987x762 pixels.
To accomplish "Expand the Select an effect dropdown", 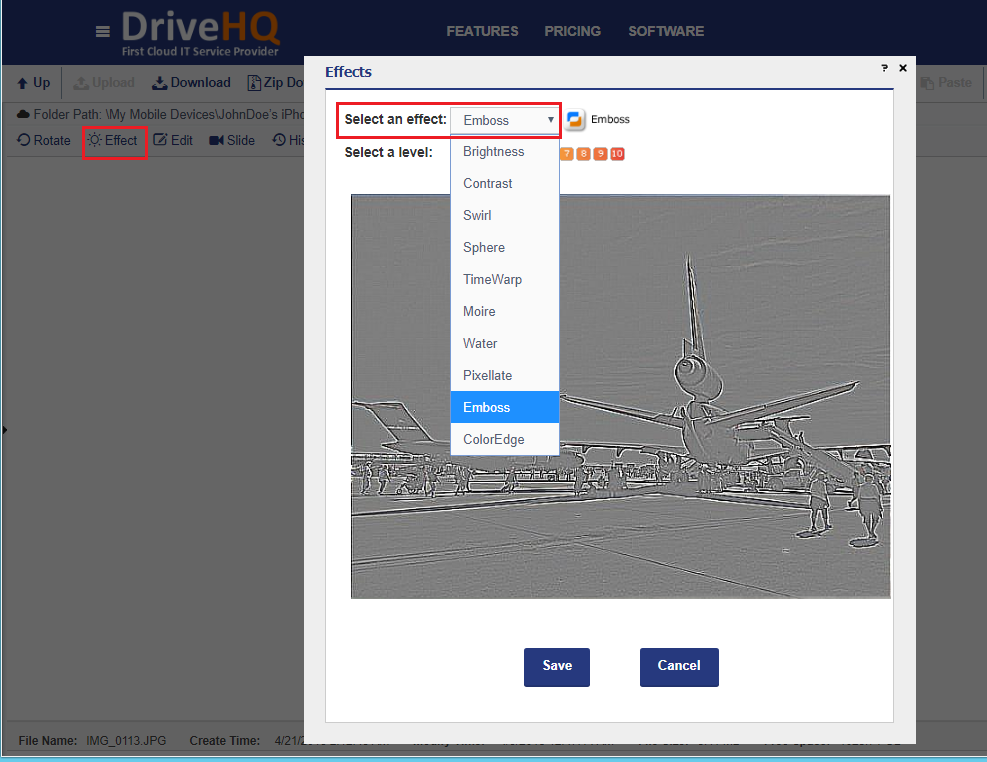I will pos(505,120).
